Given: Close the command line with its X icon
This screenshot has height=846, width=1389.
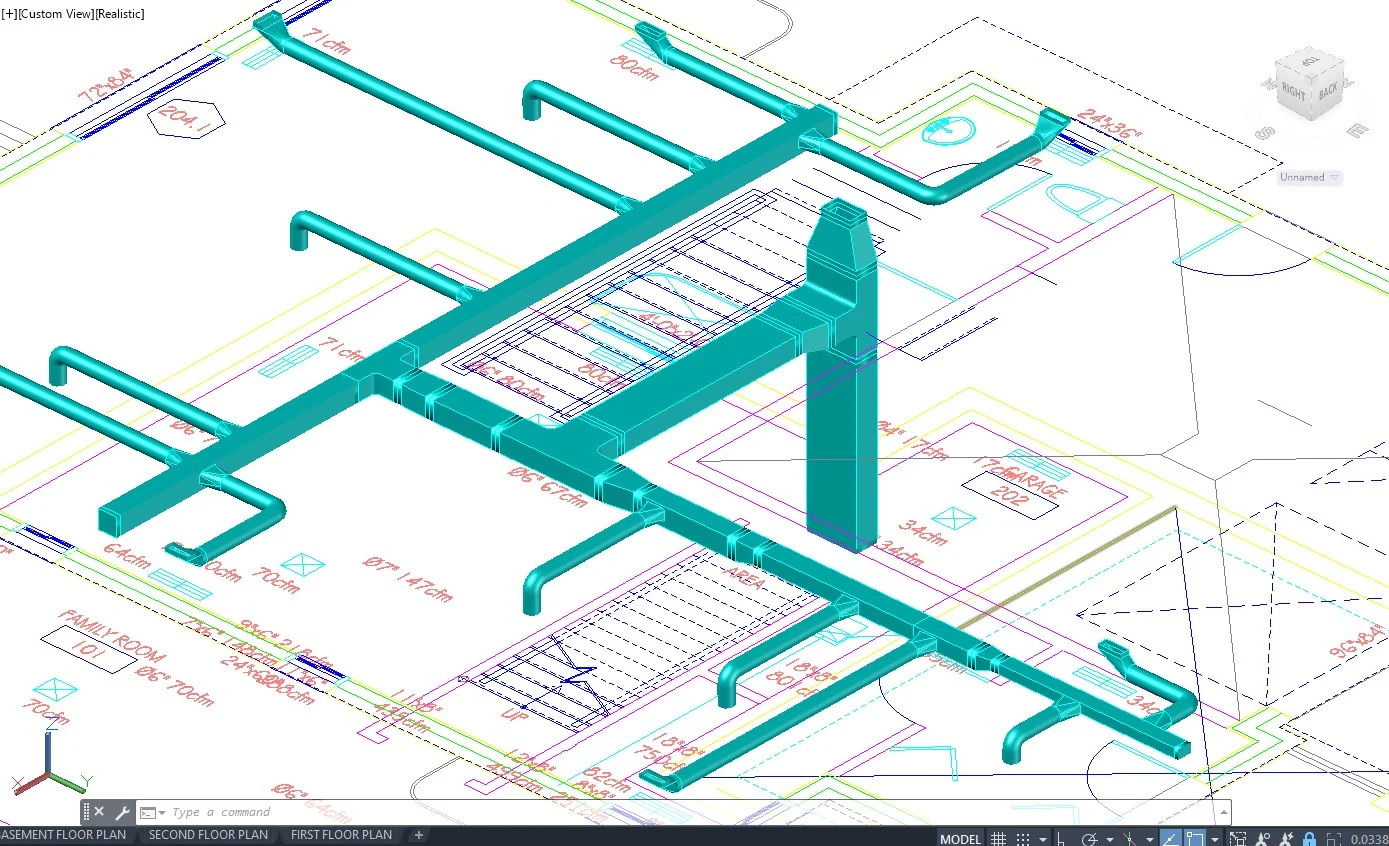Looking at the screenshot, I should point(99,812).
